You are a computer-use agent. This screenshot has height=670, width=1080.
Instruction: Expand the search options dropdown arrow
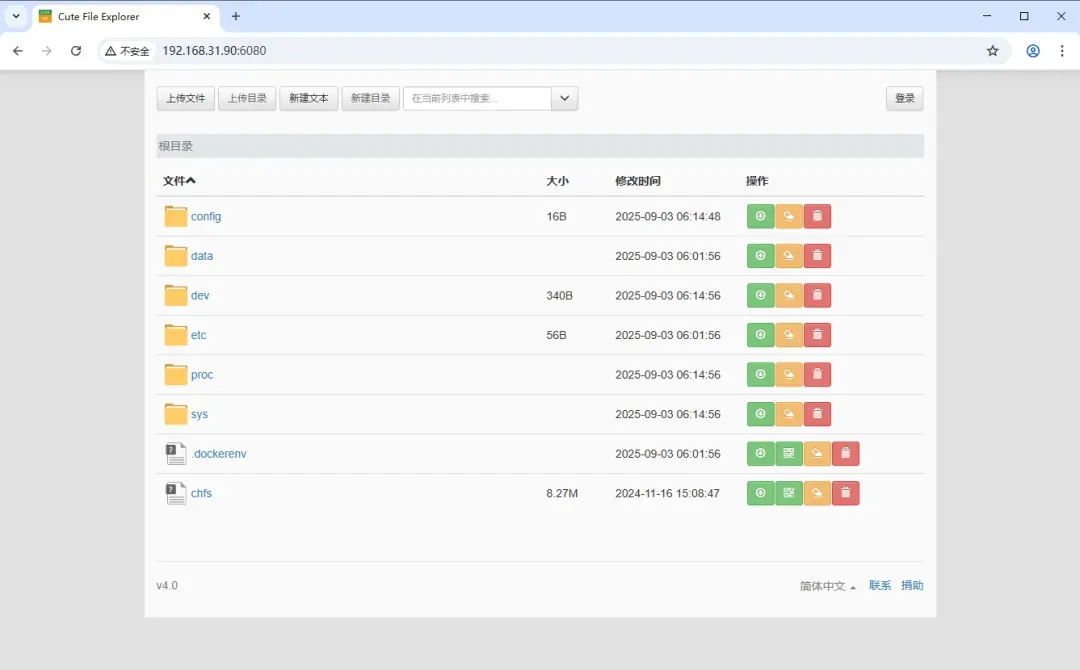[564, 98]
